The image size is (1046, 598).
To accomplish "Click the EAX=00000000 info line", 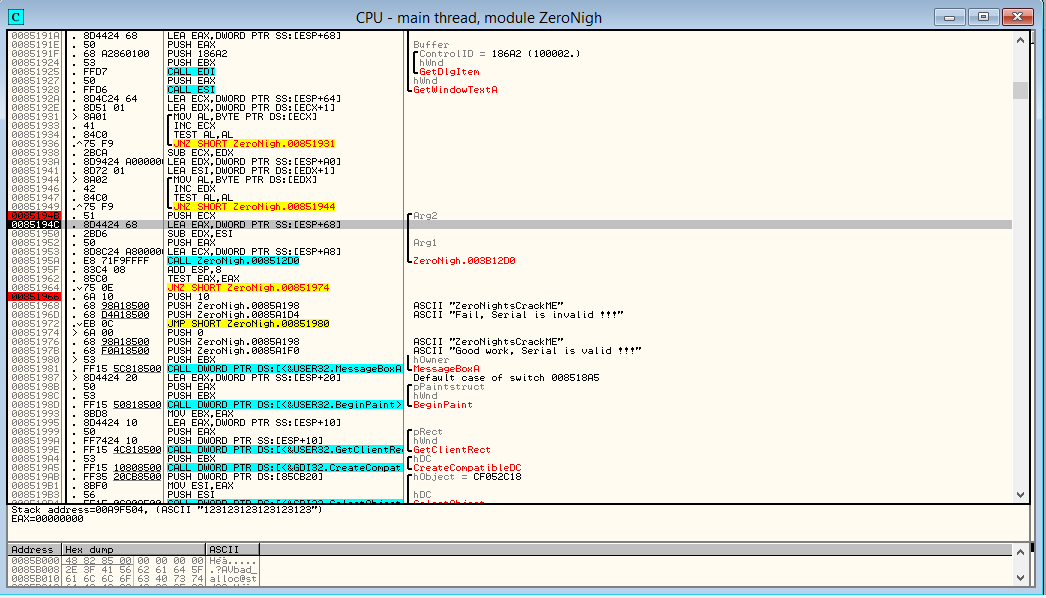I will tap(47, 519).
